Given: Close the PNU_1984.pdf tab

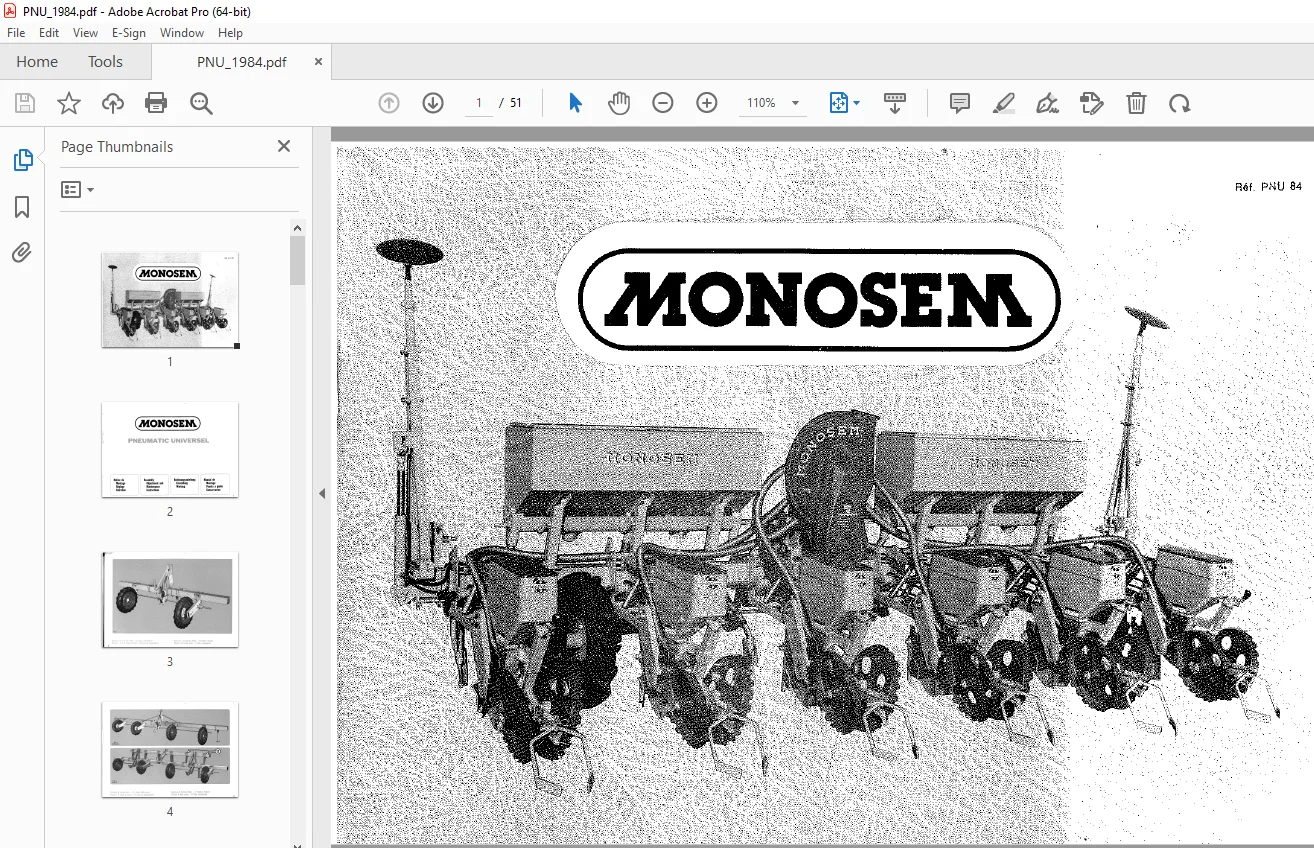Looking at the screenshot, I should (x=319, y=61).
